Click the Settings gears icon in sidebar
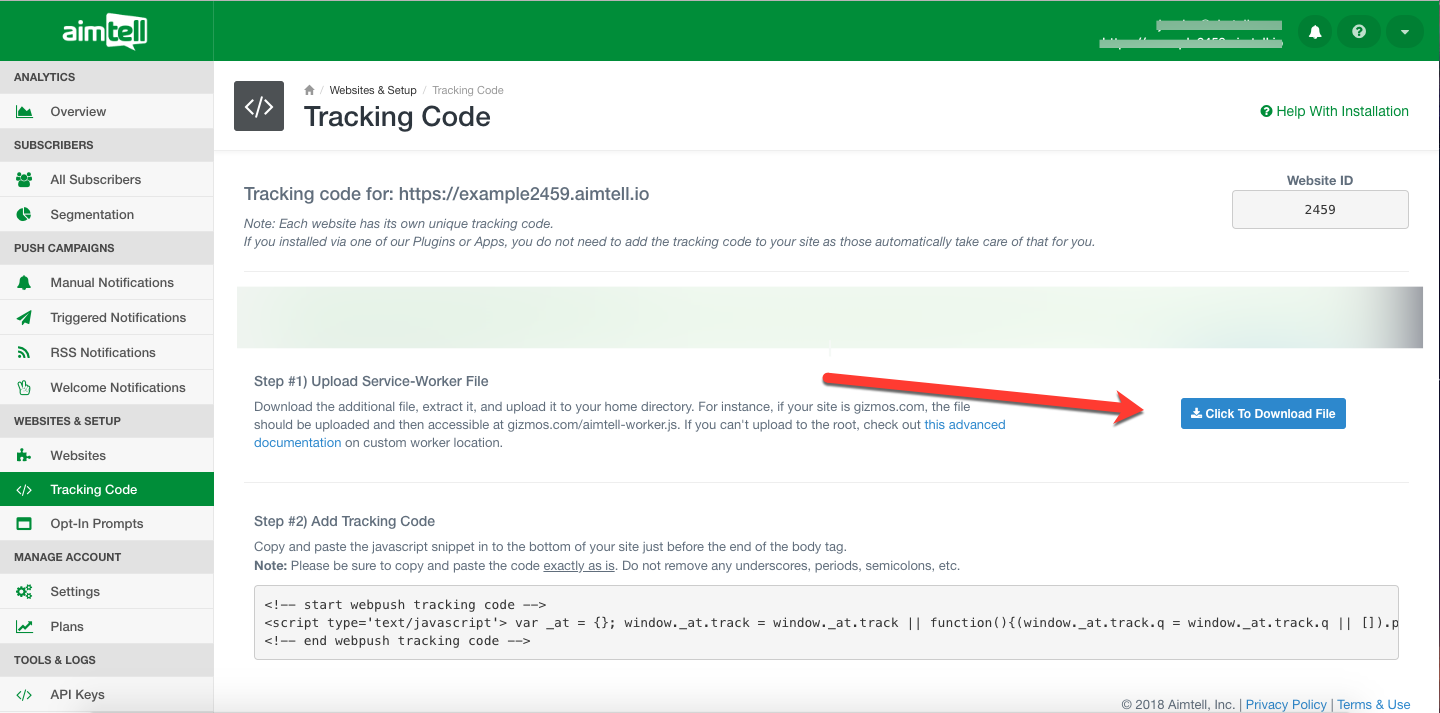Viewport: 1440px width, 713px height. [x=25, y=592]
